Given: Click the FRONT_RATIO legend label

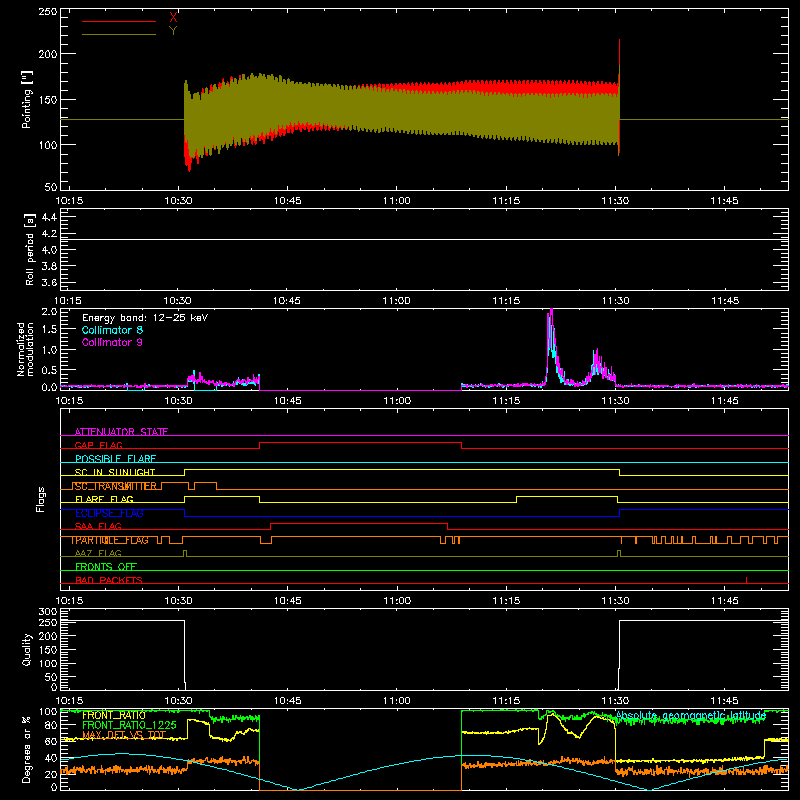Looking at the screenshot, I should [x=114, y=715].
